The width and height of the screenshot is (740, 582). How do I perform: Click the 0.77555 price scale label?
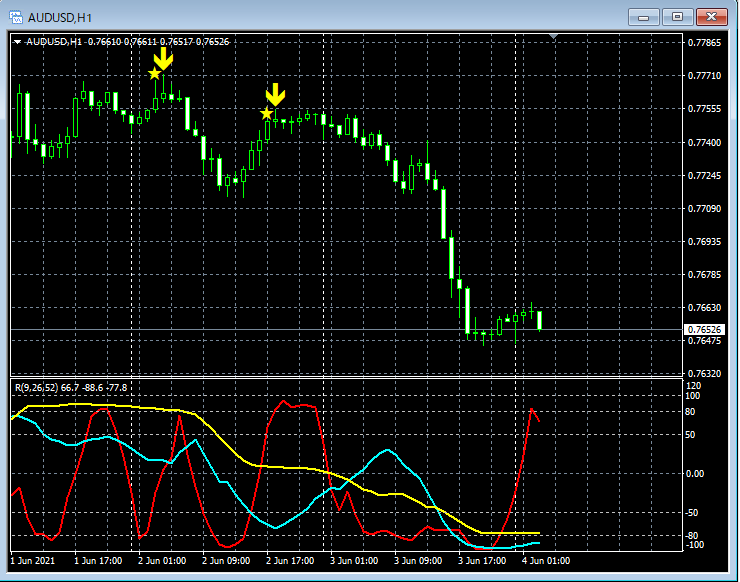(704, 109)
